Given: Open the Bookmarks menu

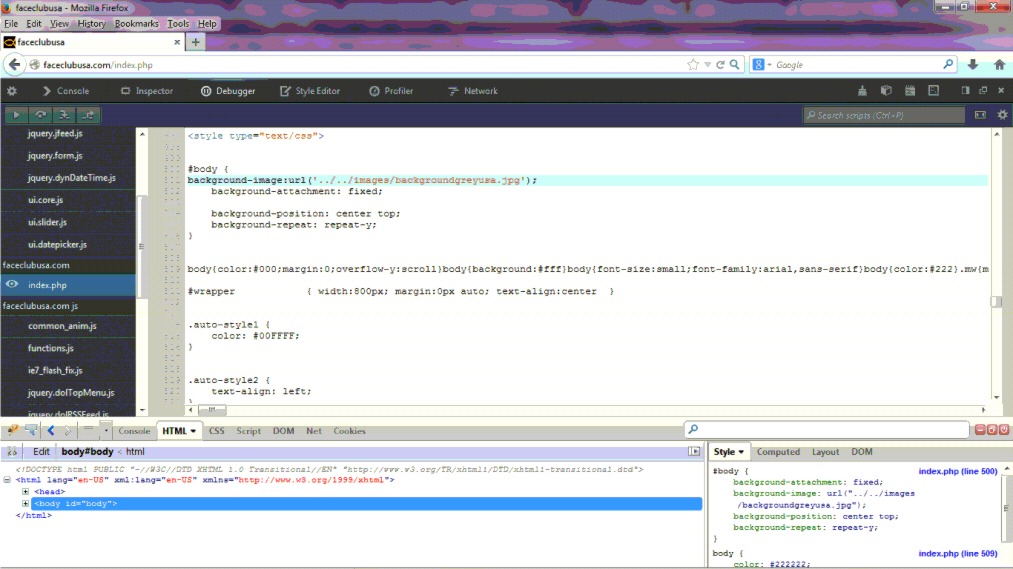Looking at the screenshot, I should [136, 23].
